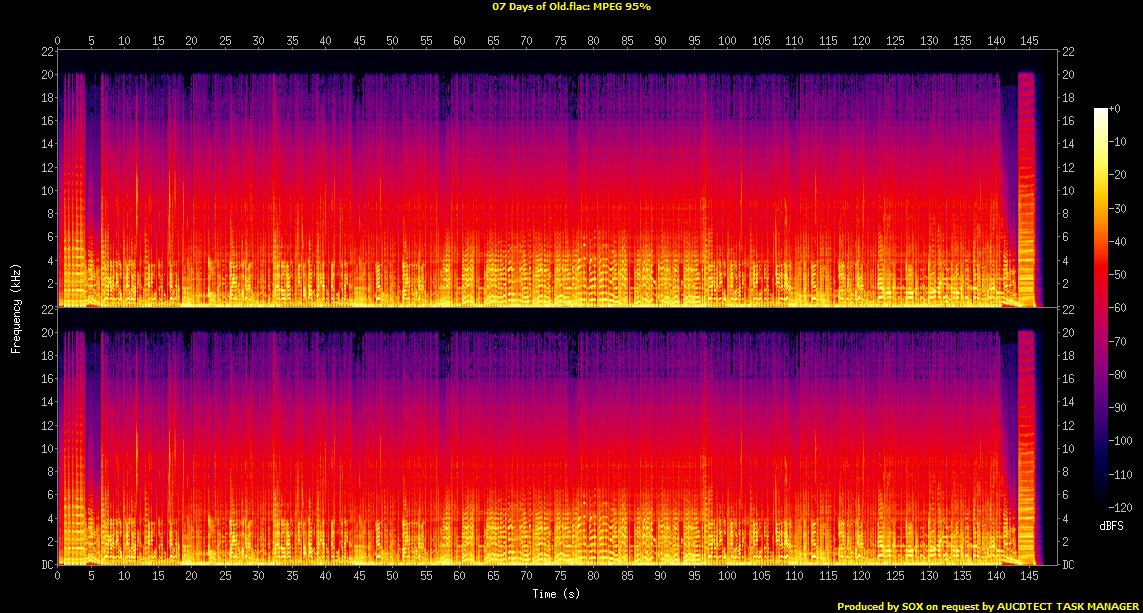Select the 145 tick on the top time axis
This screenshot has width=1143, height=613.
tap(1030, 41)
